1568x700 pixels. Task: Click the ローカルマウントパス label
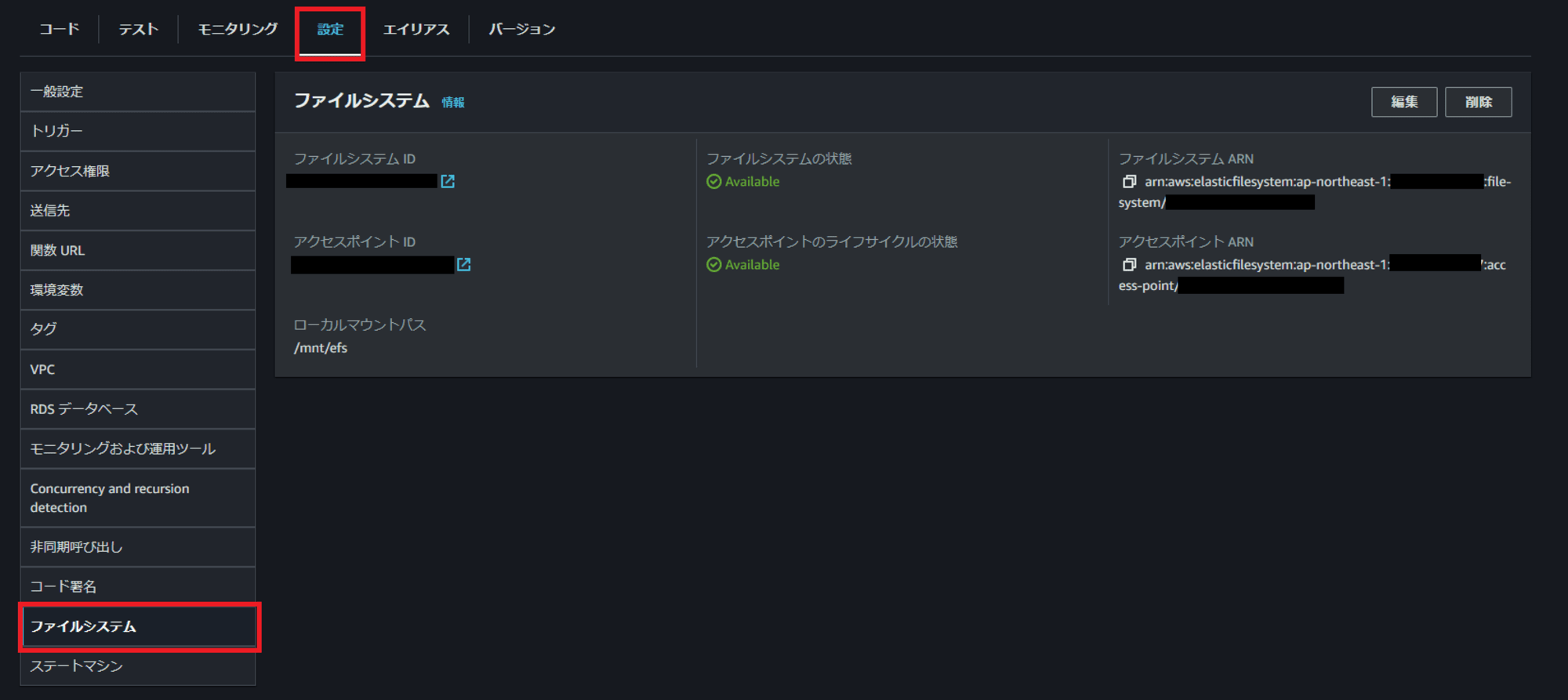360,325
